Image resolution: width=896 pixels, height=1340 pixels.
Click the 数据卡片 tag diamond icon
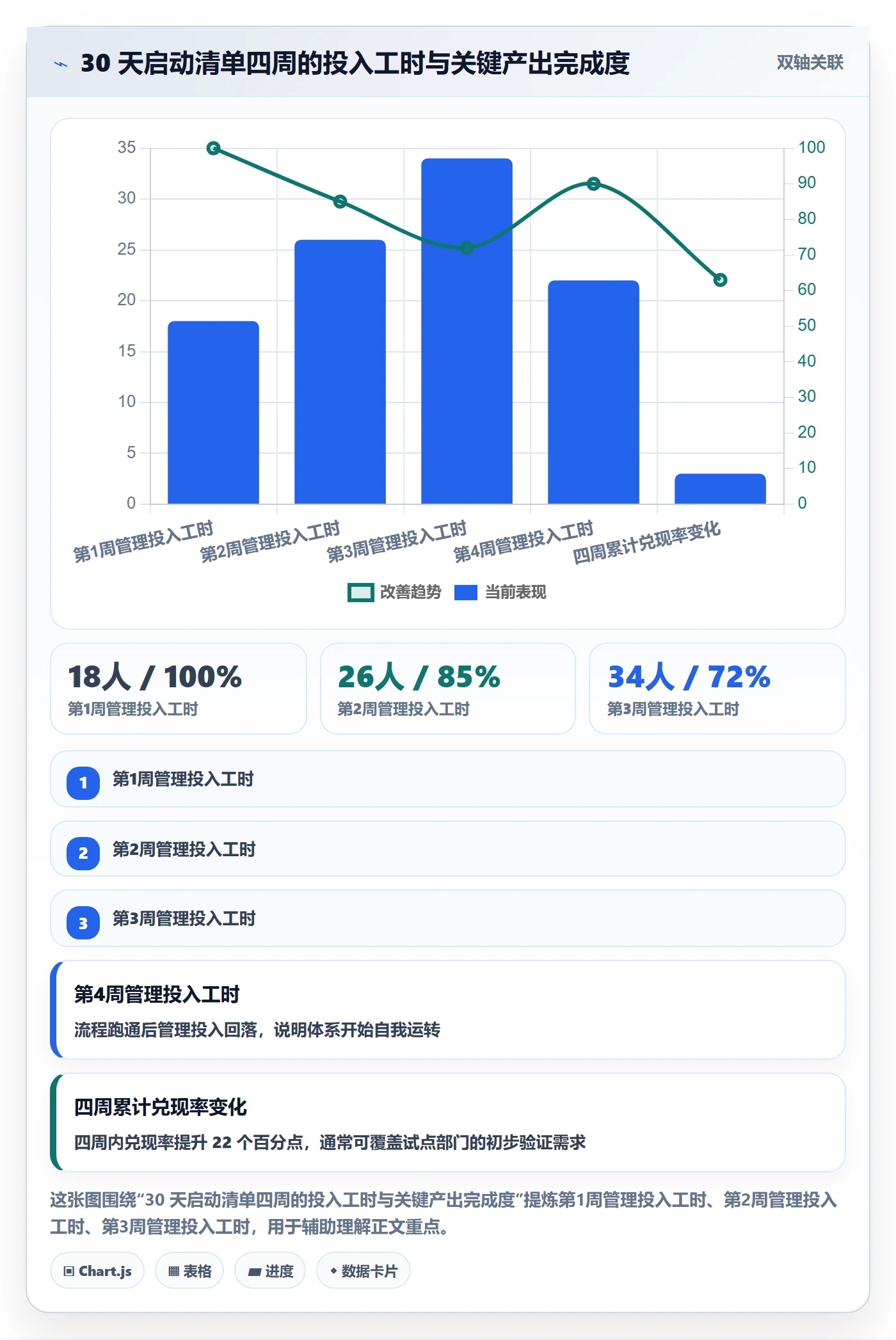[x=333, y=1271]
